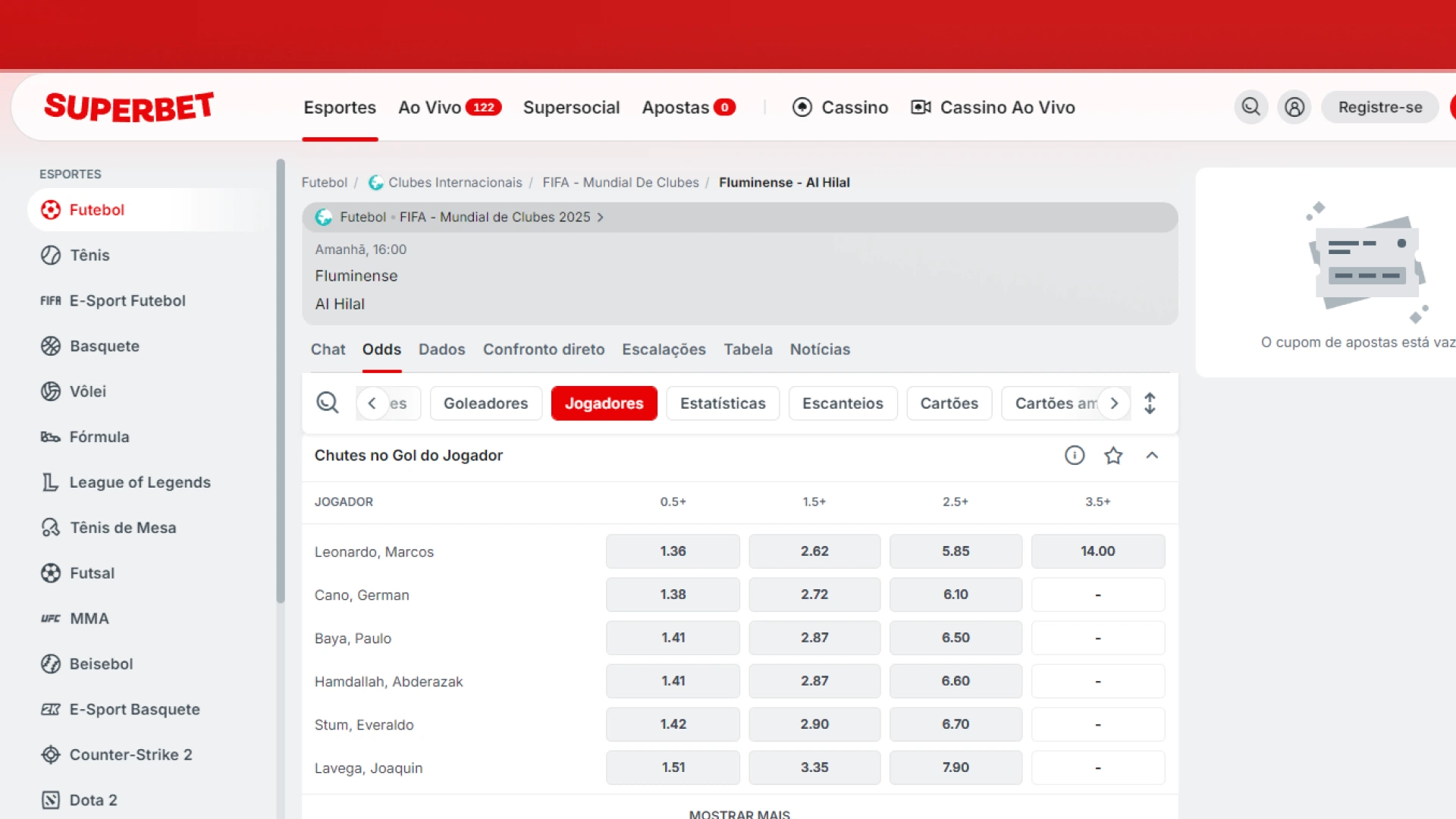Screen dimensions: 1456x819
Task: Open Apostas in the header
Action: (x=689, y=107)
